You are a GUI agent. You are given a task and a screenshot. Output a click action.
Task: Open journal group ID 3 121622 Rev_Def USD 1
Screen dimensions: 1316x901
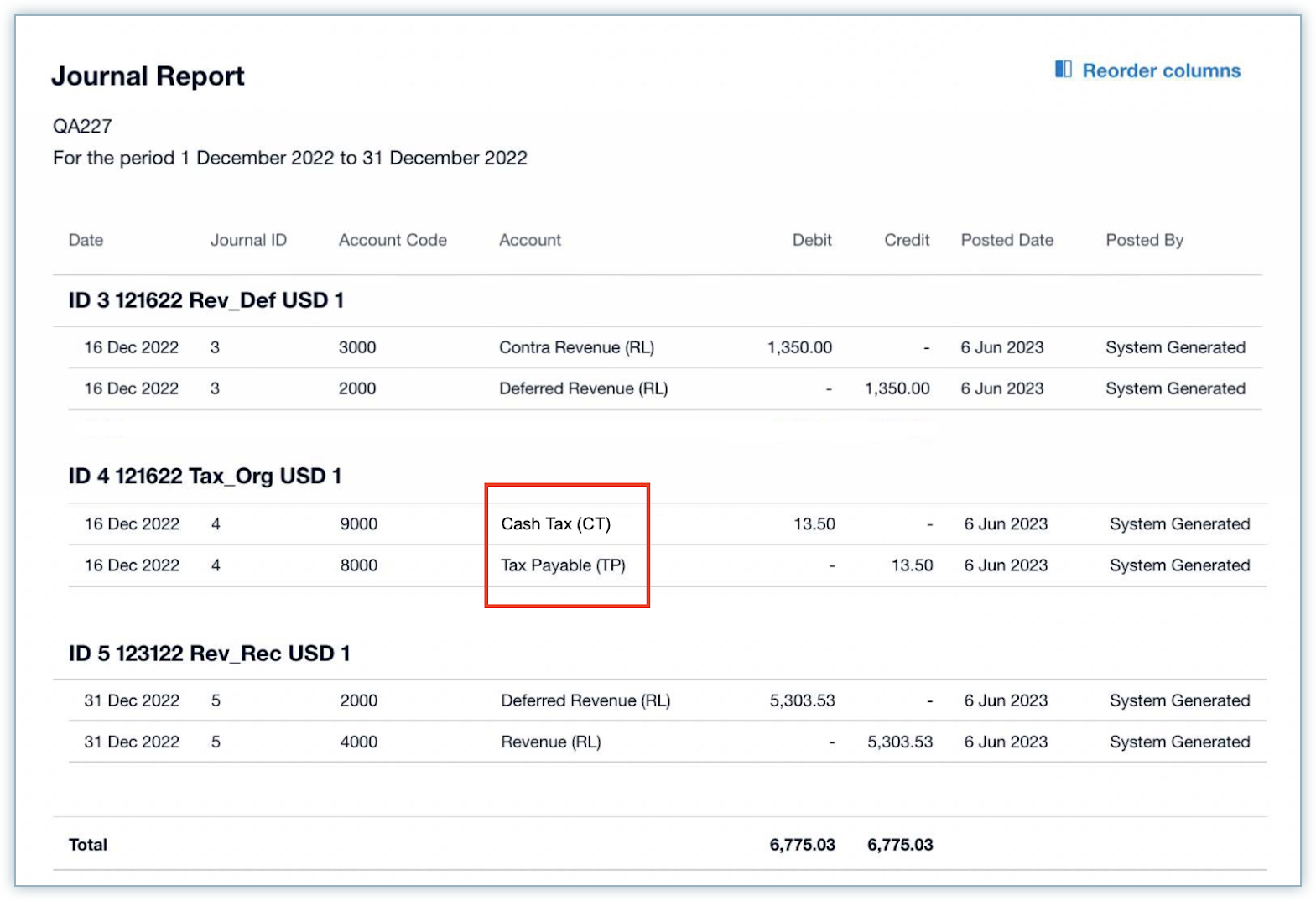click(x=206, y=300)
